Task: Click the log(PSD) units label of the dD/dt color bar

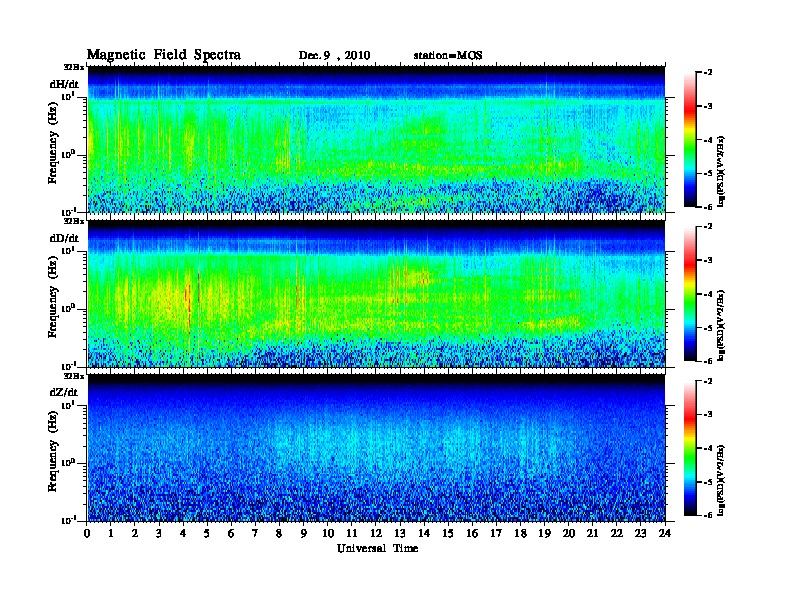Action: tap(722, 326)
